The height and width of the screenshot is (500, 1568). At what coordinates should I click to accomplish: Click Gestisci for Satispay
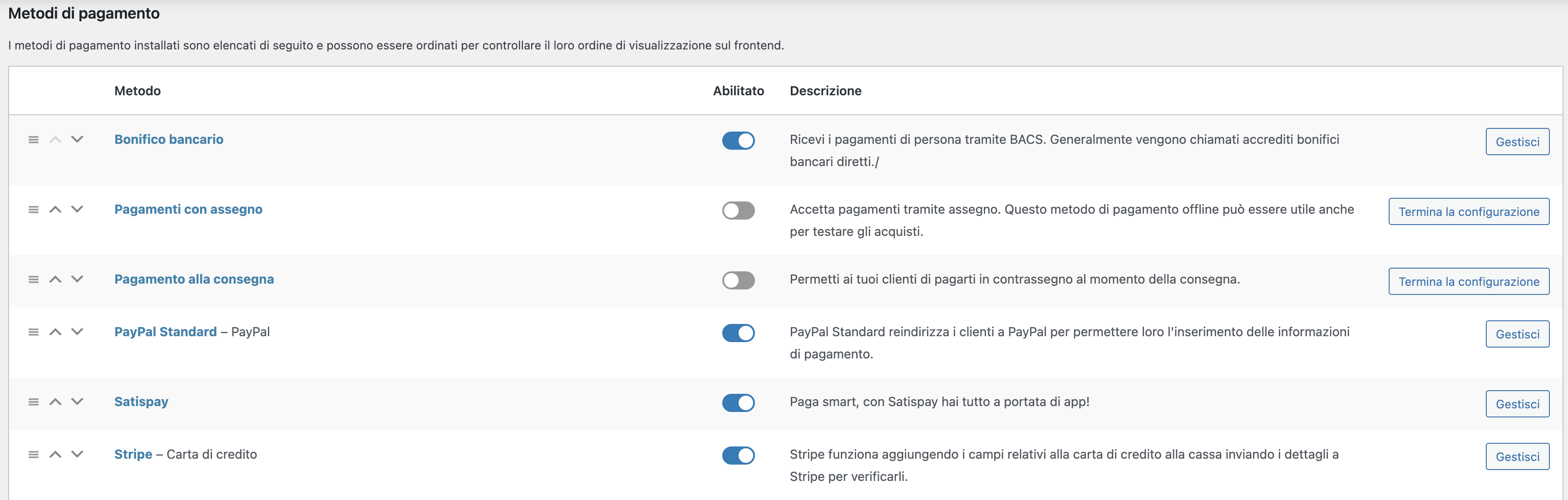1518,404
